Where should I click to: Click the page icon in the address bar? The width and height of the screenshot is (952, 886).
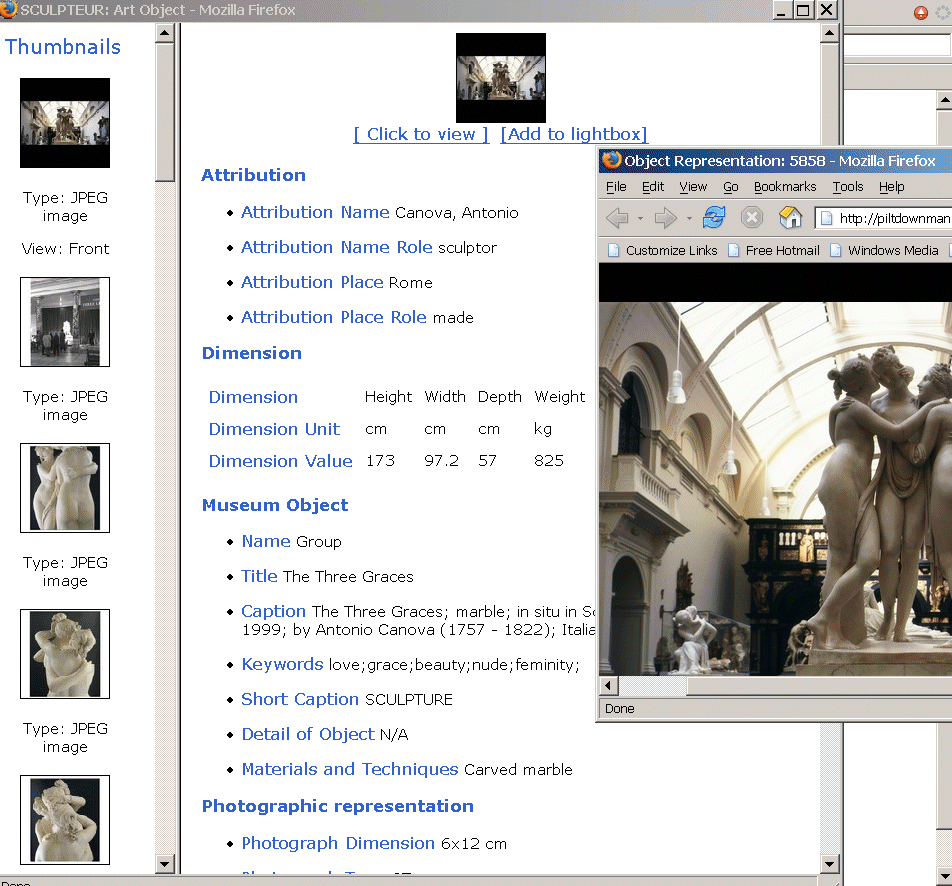826,218
